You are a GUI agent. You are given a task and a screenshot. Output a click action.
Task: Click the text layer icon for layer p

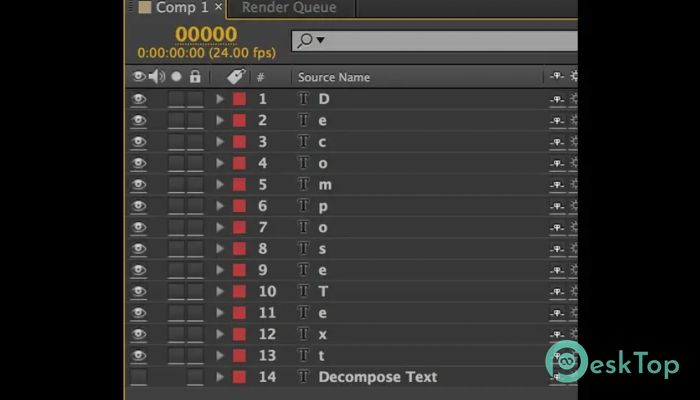click(x=304, y=206)
